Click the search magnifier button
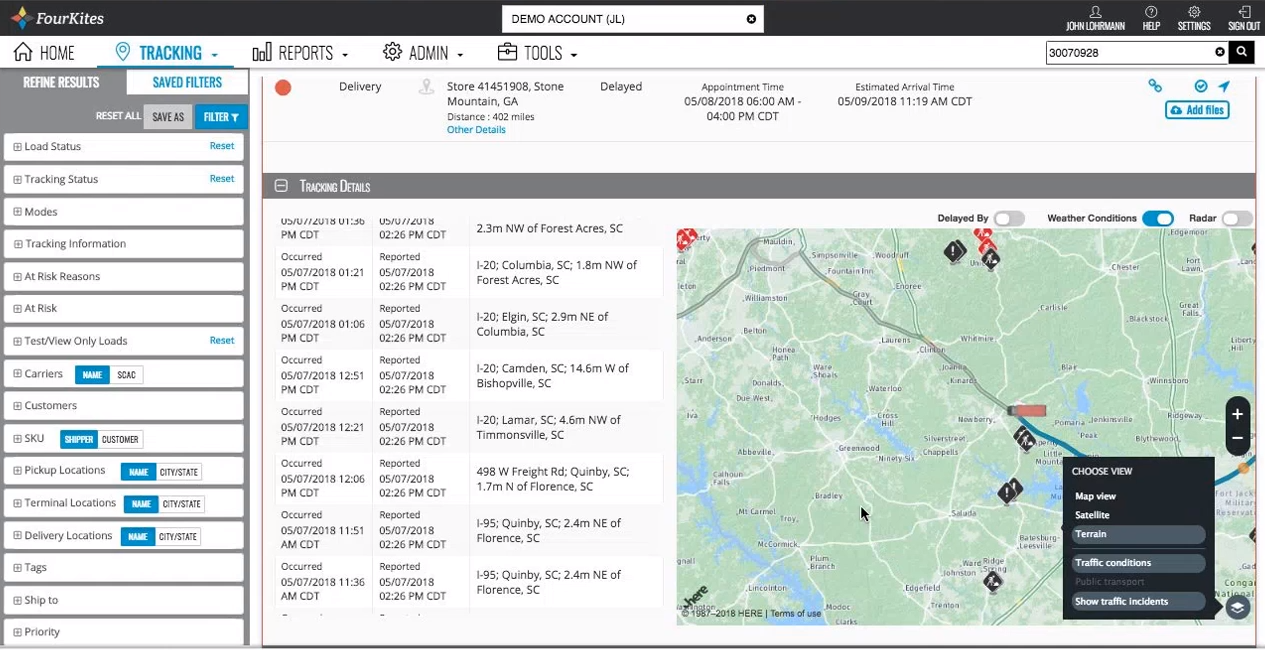Image resolution: width=1265 pixels, height=650 pixels. (1242, 52)
